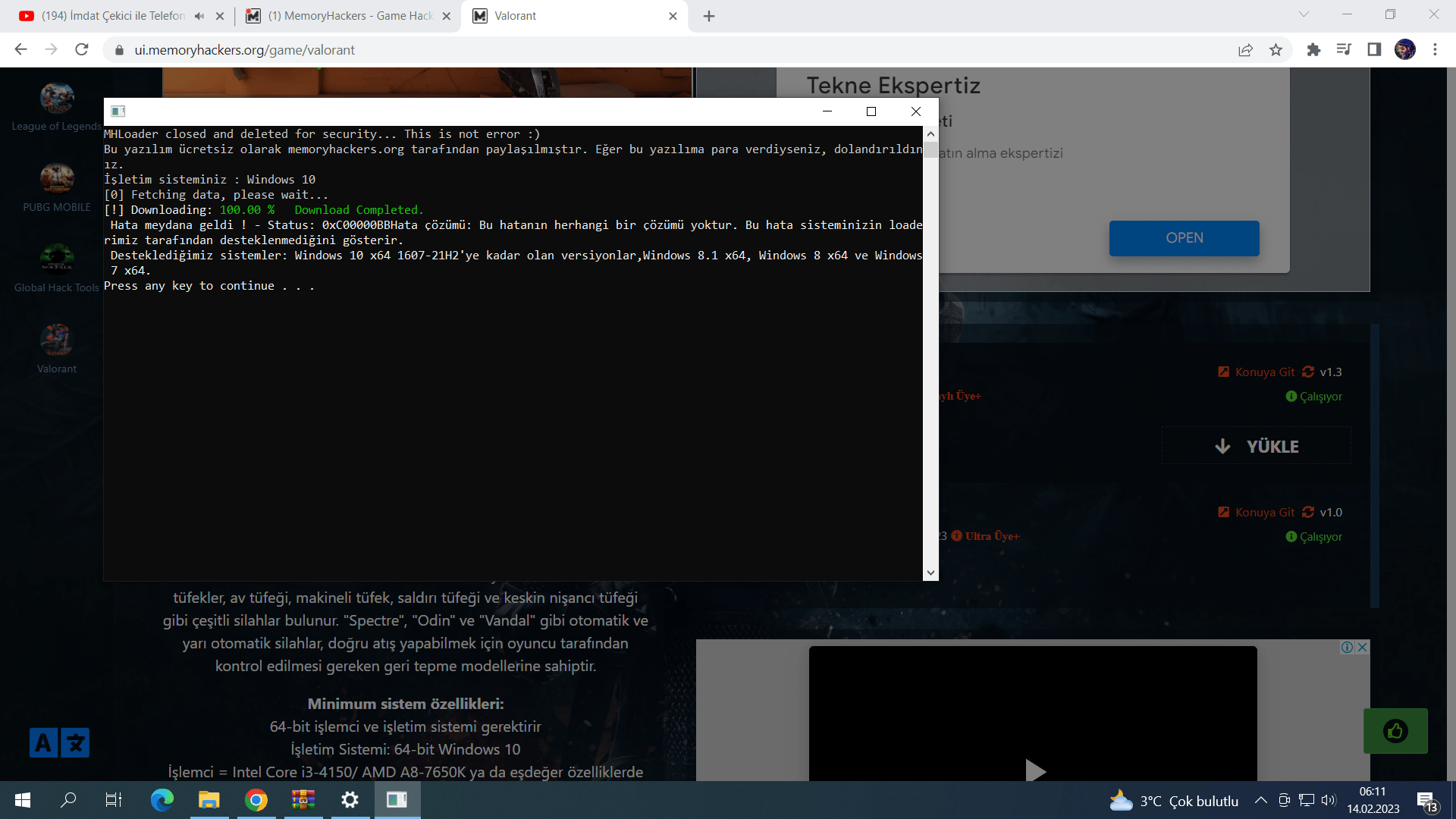Open the notification center icon

pos(1426,801)
